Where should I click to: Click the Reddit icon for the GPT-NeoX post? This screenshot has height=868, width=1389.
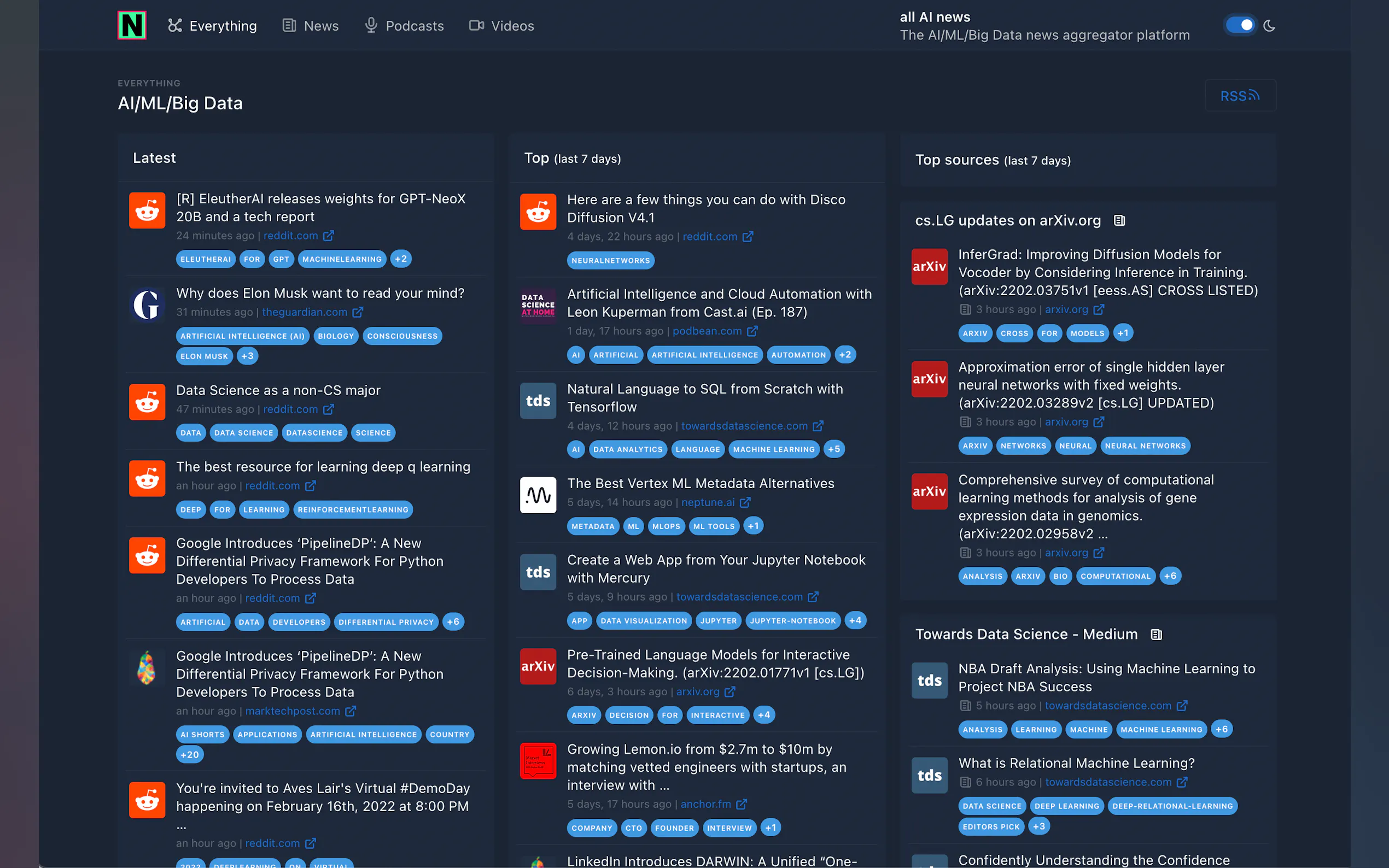(x=147, y=210)
